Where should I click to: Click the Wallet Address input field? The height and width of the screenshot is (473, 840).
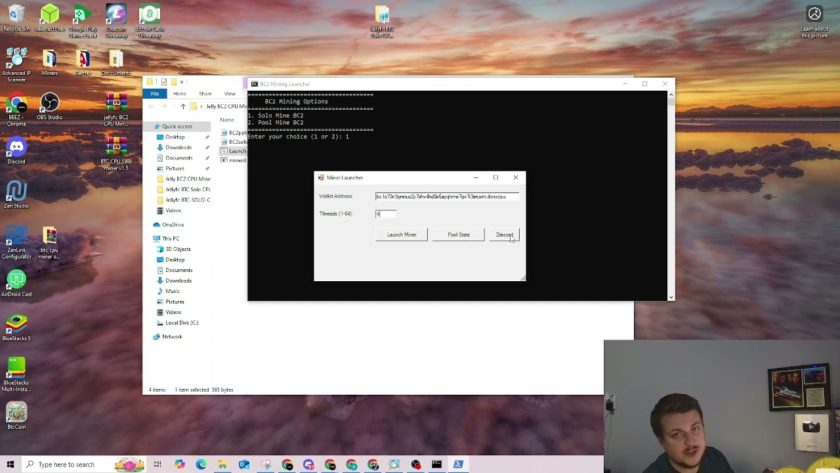coord(447,196)
